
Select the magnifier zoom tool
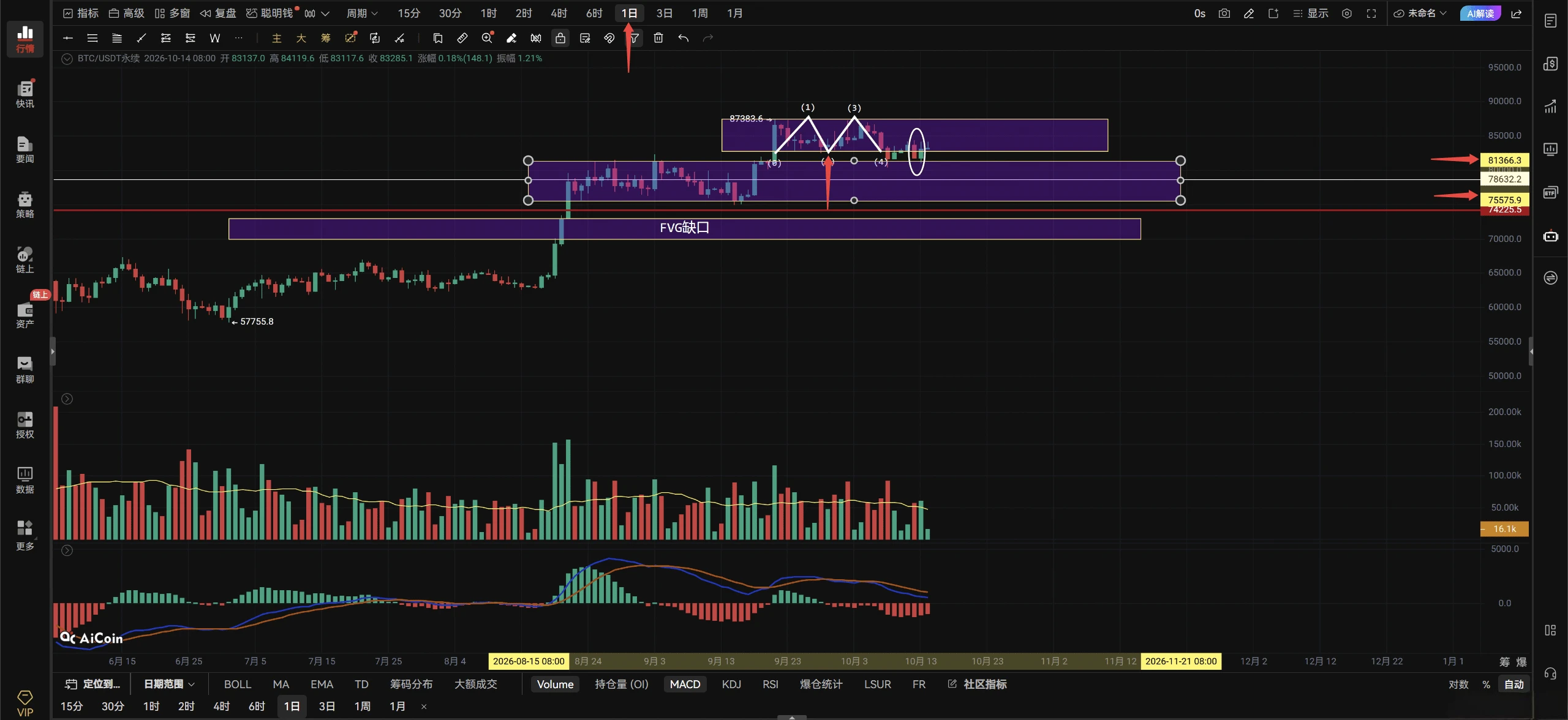[487, 38]
